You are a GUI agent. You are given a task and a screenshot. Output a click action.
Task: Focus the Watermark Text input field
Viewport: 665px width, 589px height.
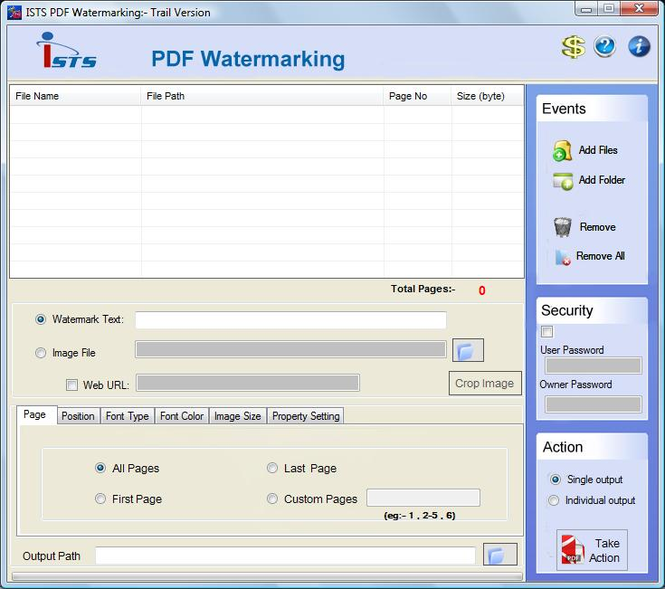tap(291, 320)
